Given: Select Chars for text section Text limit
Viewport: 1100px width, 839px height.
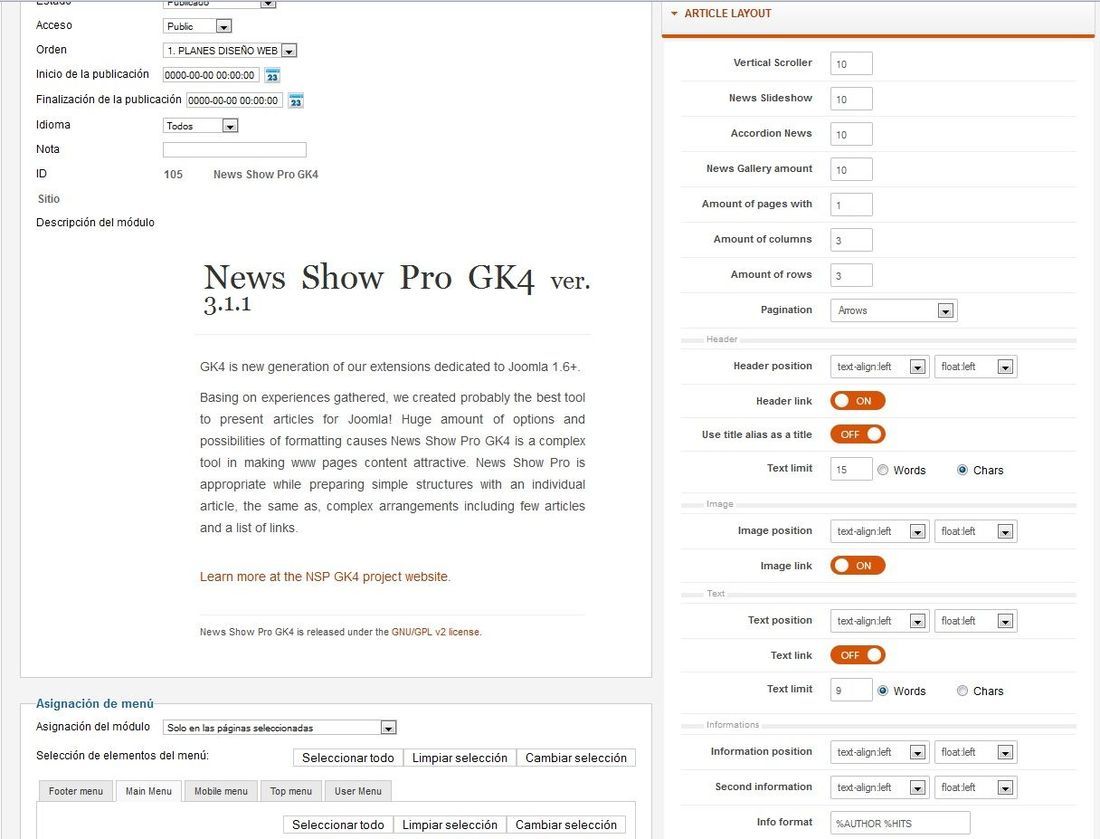Looking at the screenshot, I should tap(962, 691).
